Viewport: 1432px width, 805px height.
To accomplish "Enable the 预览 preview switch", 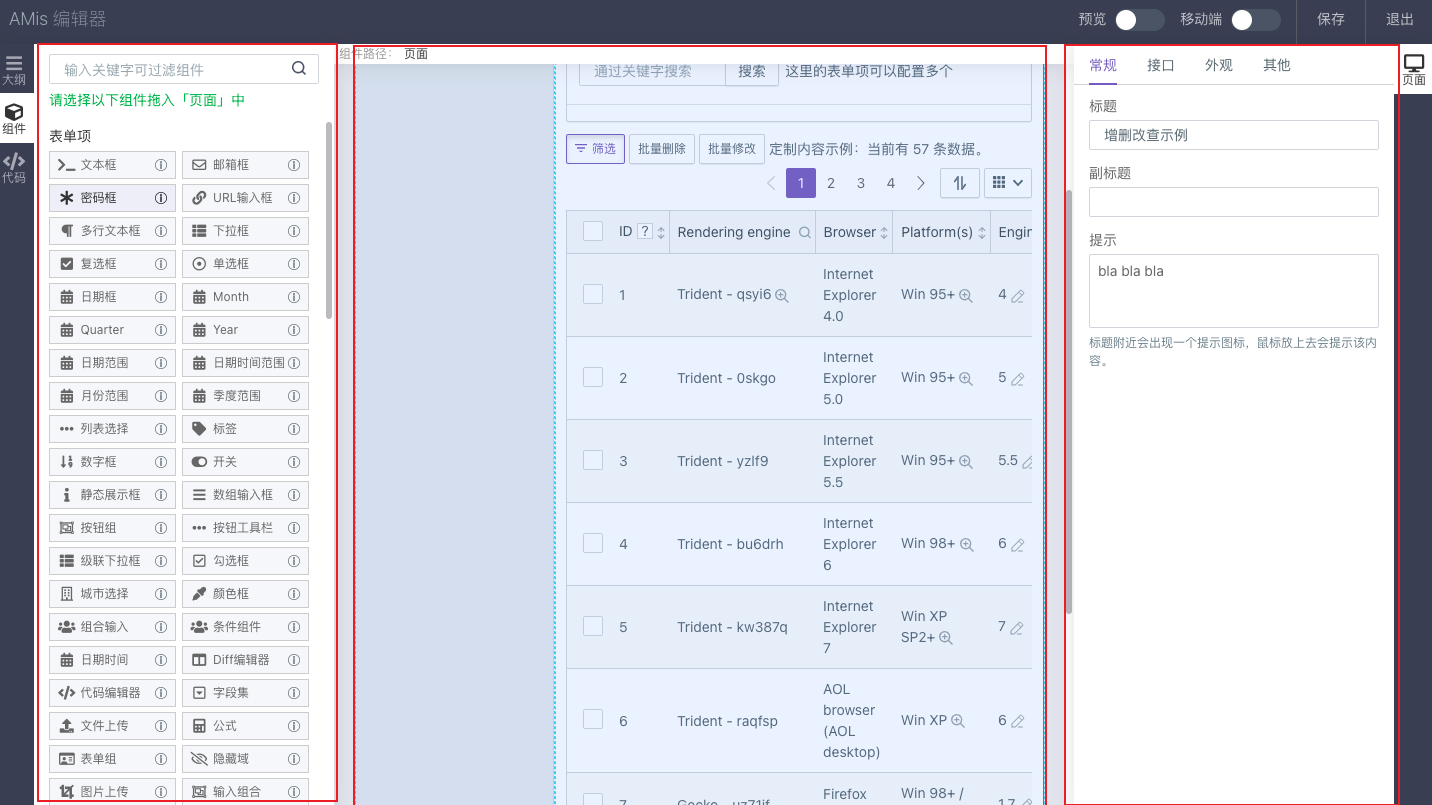I will pyautogui.click(x=1141, y=20).
